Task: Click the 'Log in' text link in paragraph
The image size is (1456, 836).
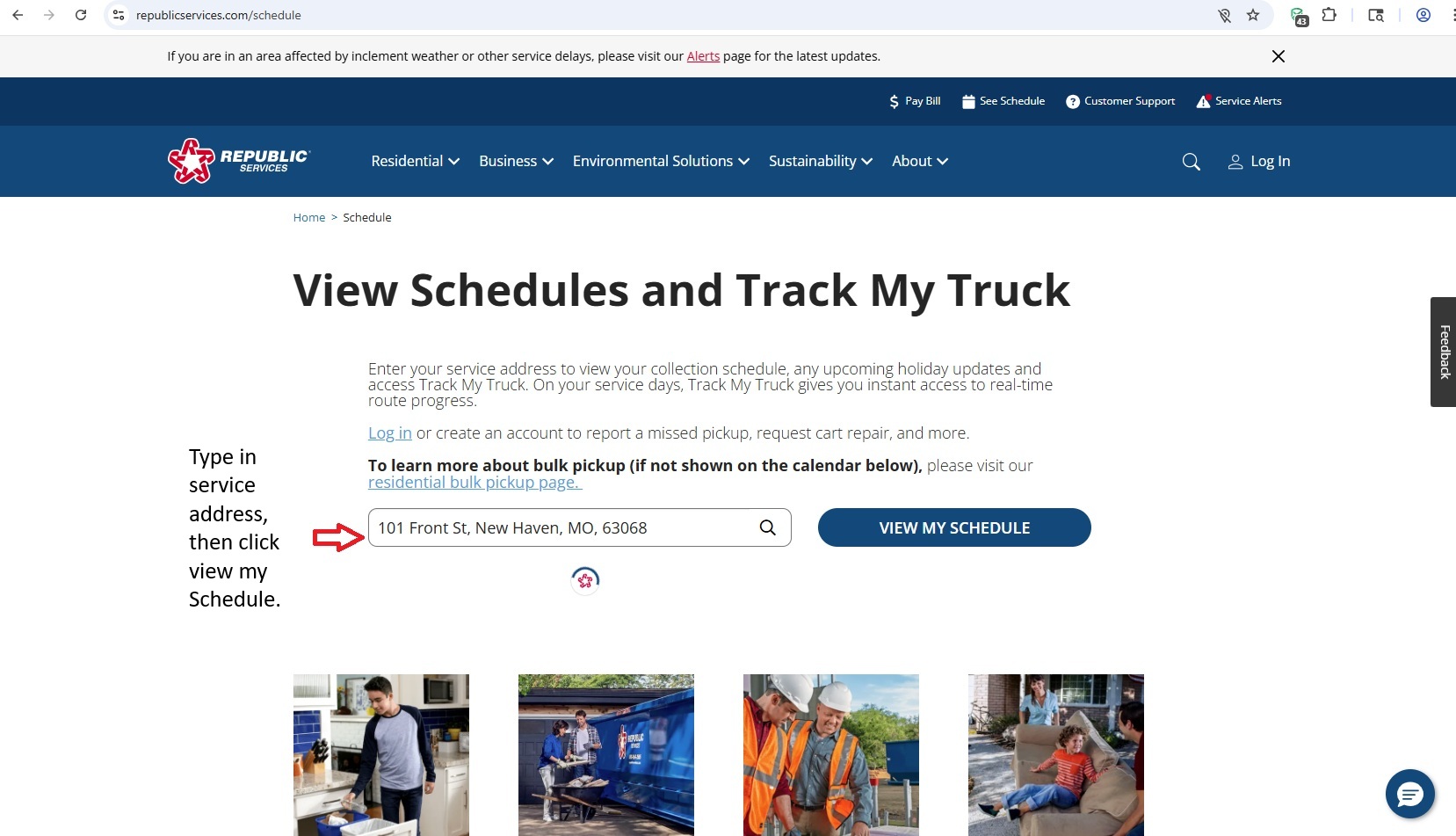Action: pos(389,433)
